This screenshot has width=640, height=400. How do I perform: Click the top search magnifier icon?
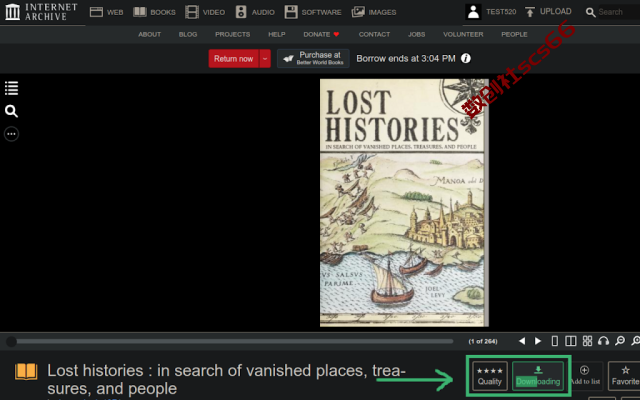pyautogui.click(x=590, y=12)
